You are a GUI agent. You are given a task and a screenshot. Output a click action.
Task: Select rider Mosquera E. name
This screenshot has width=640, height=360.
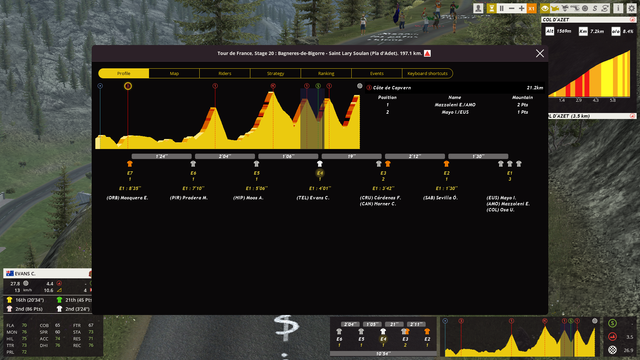pyautogui.click(x=127, y=198)
